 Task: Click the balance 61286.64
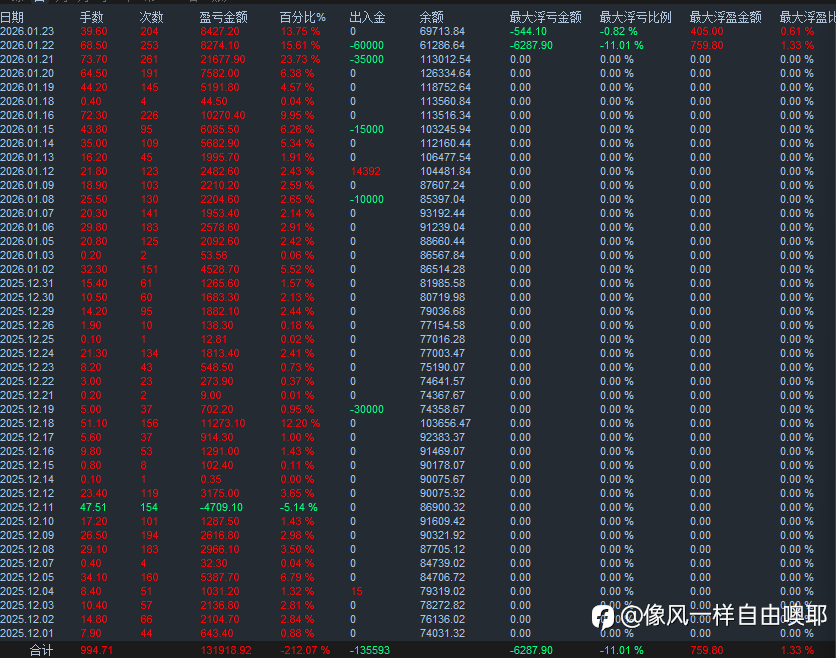point(442,45)
